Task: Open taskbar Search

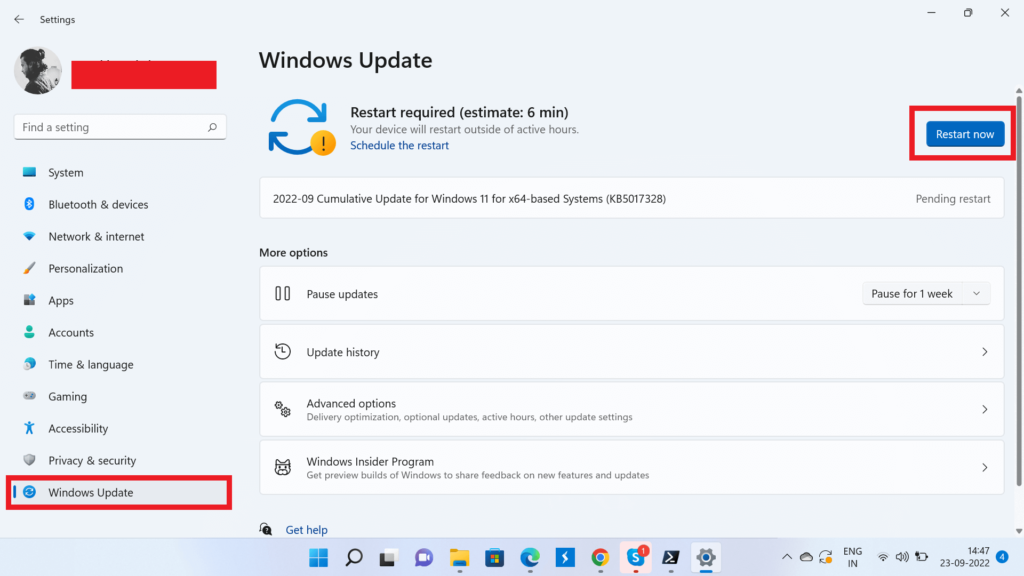Action: coord(354,558)
